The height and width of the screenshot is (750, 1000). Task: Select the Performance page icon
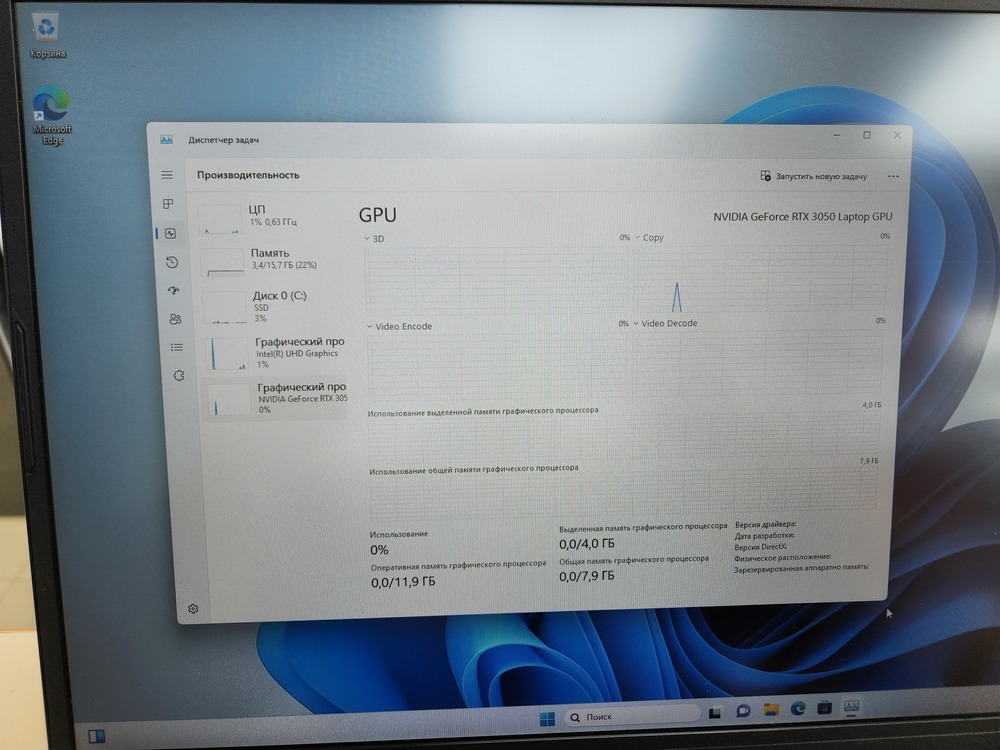click(x=170, y=233)
